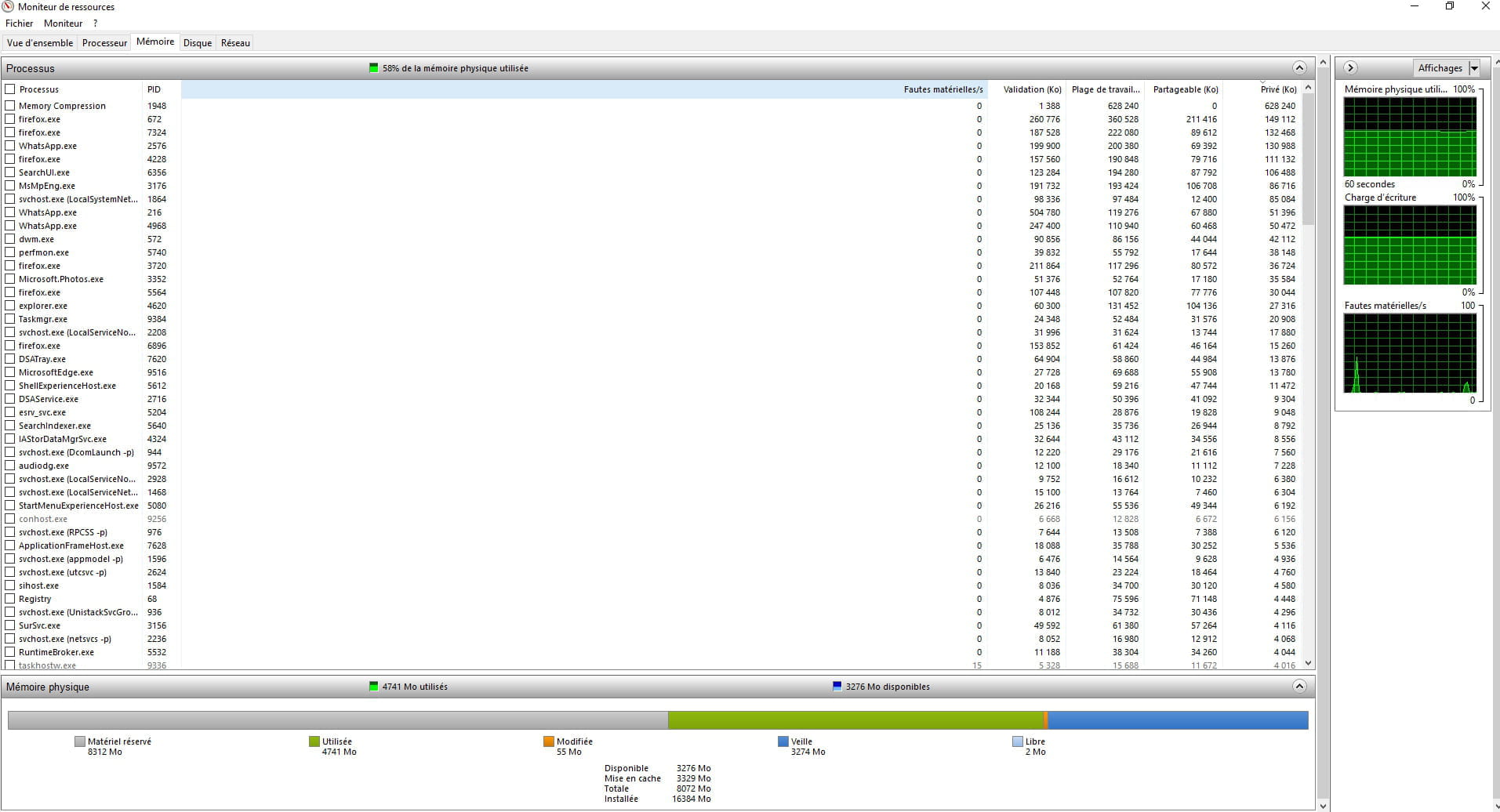Enable the checkbox next to explorer.exe

pos(10,305)
